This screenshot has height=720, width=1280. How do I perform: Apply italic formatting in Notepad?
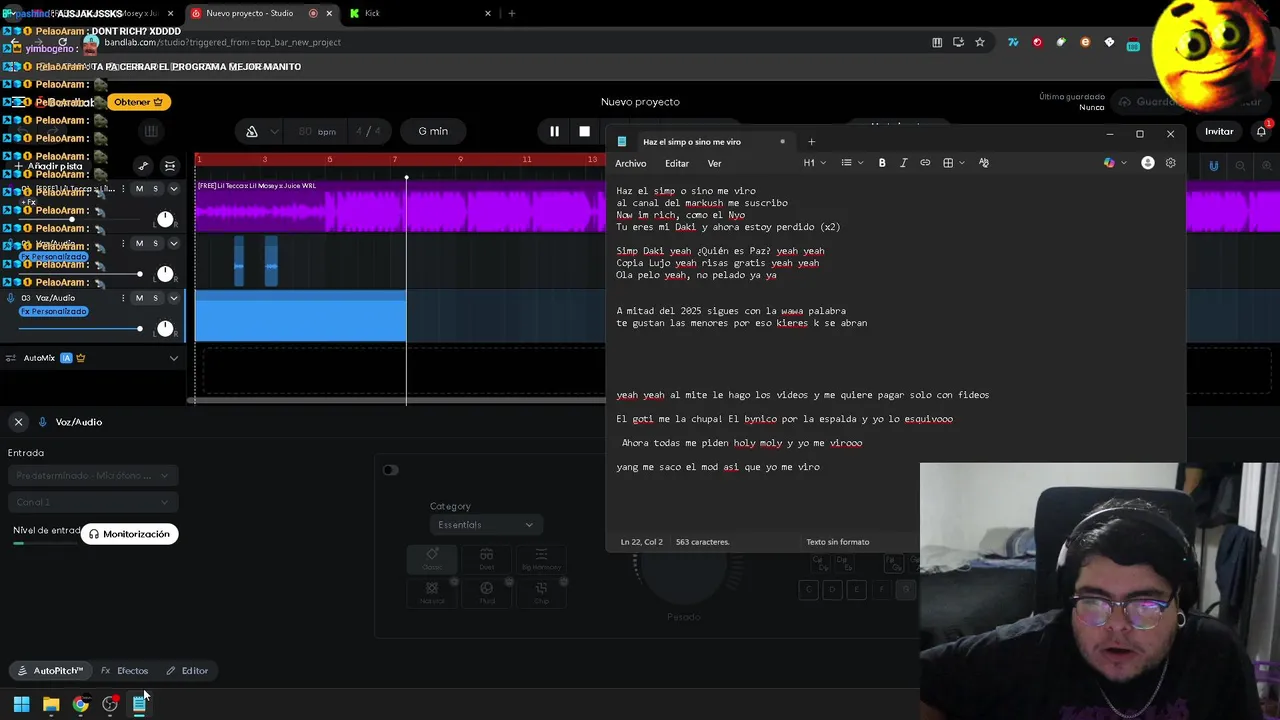(903, 163)
